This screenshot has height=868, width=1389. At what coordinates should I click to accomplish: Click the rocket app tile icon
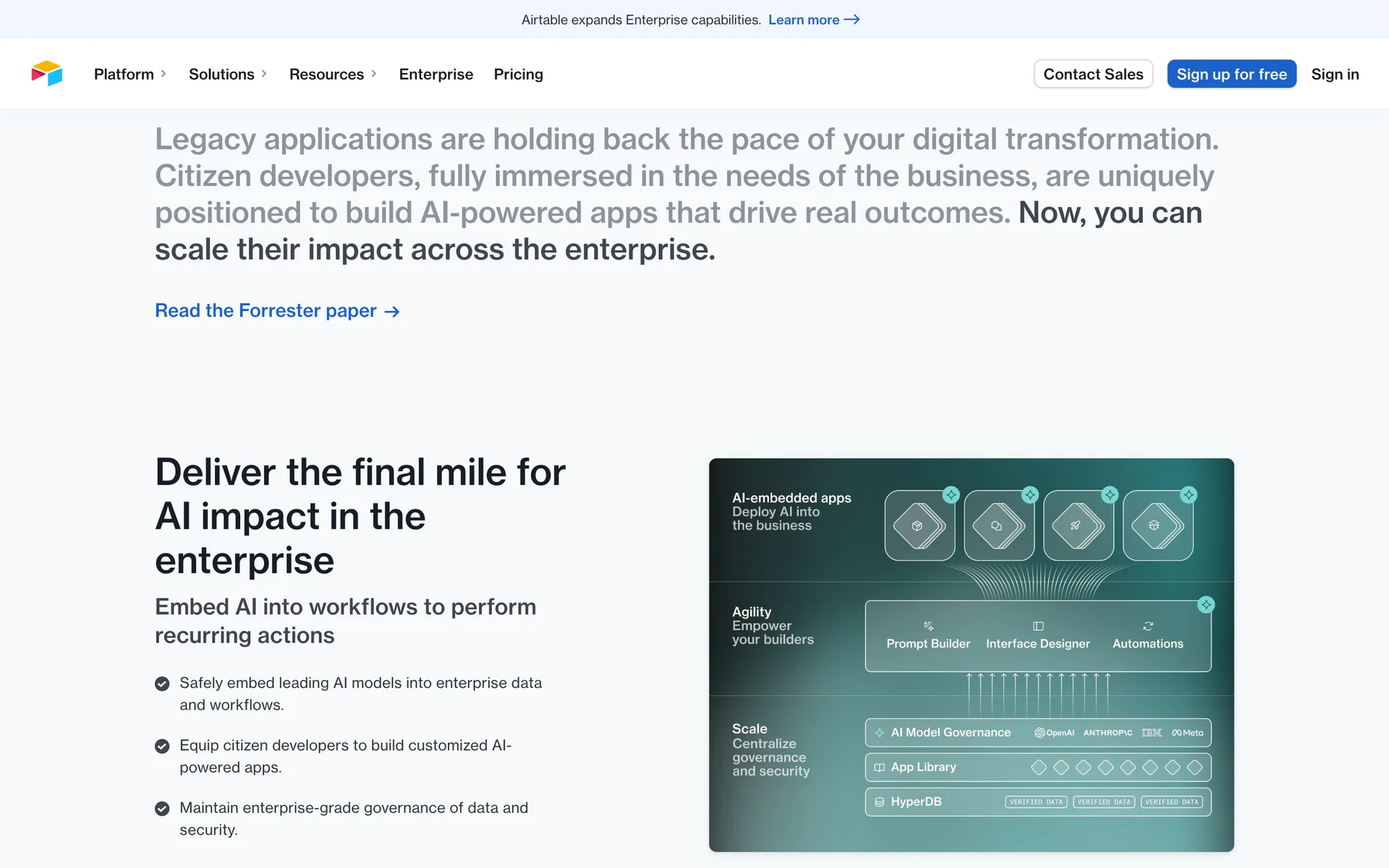(x=1076, y=526)
